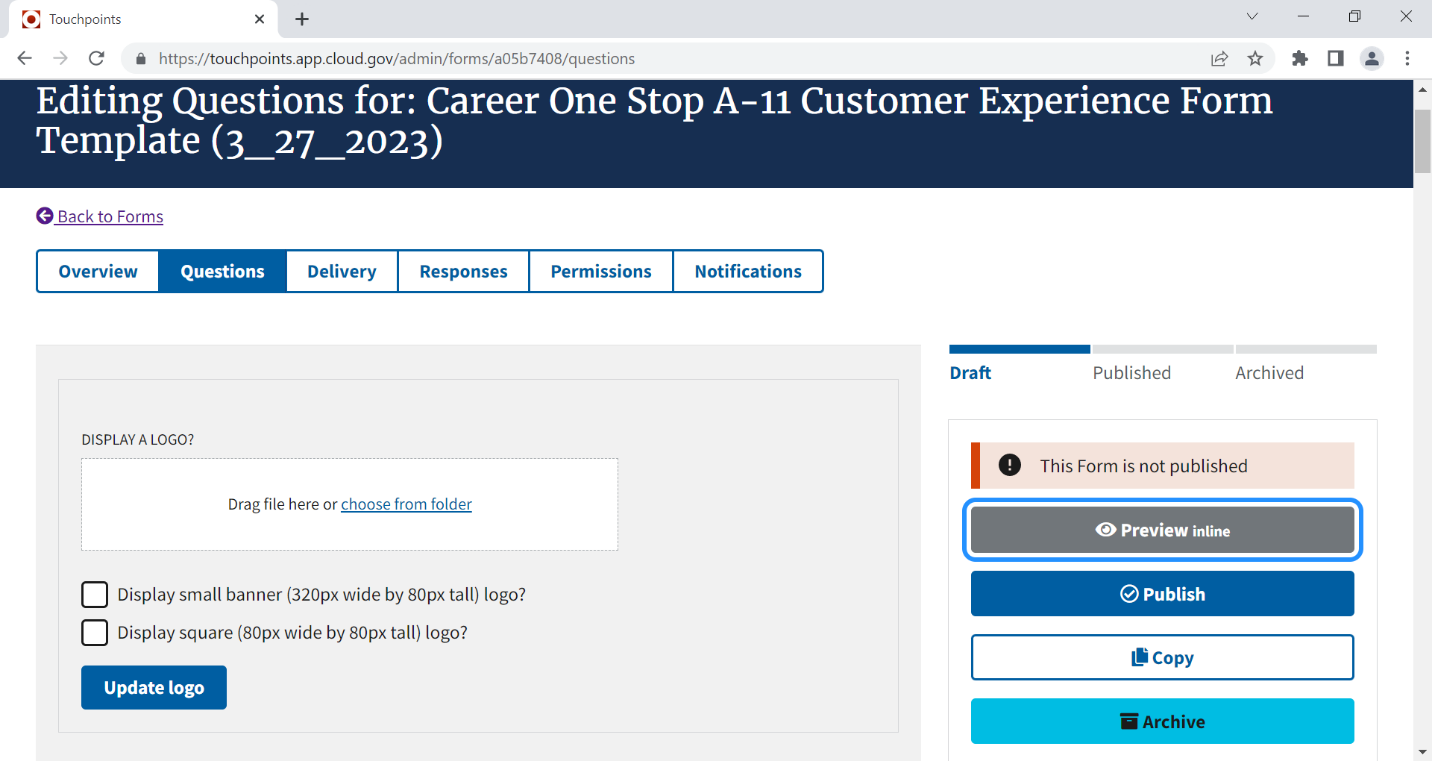
Task: Switch to the Overview tab
Action: [98, 271]
